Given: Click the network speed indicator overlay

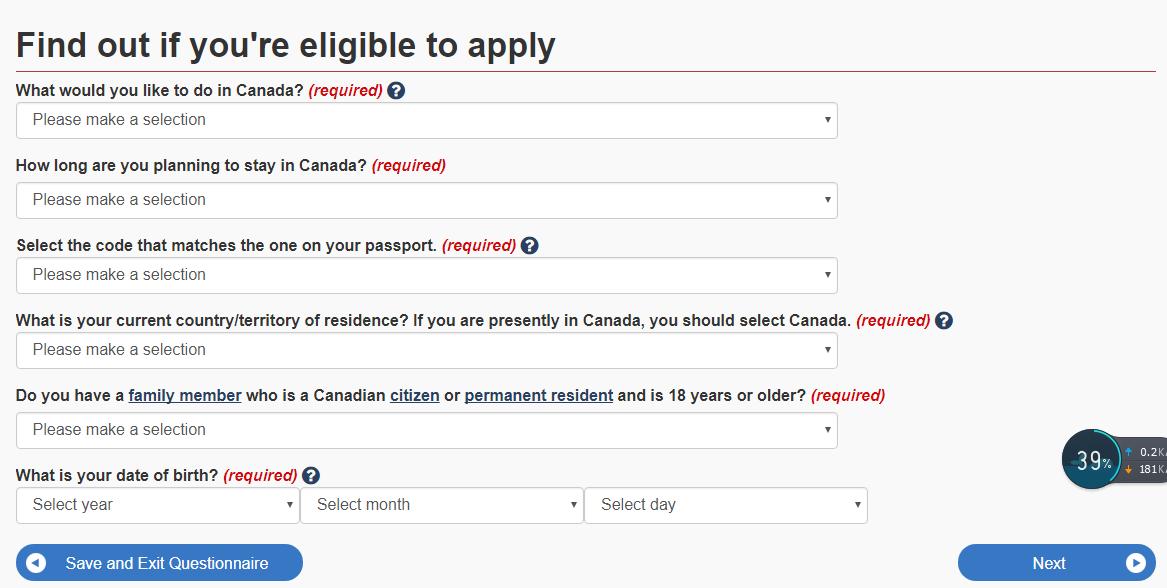Looking at the screenshot, I should point(1146,460).
